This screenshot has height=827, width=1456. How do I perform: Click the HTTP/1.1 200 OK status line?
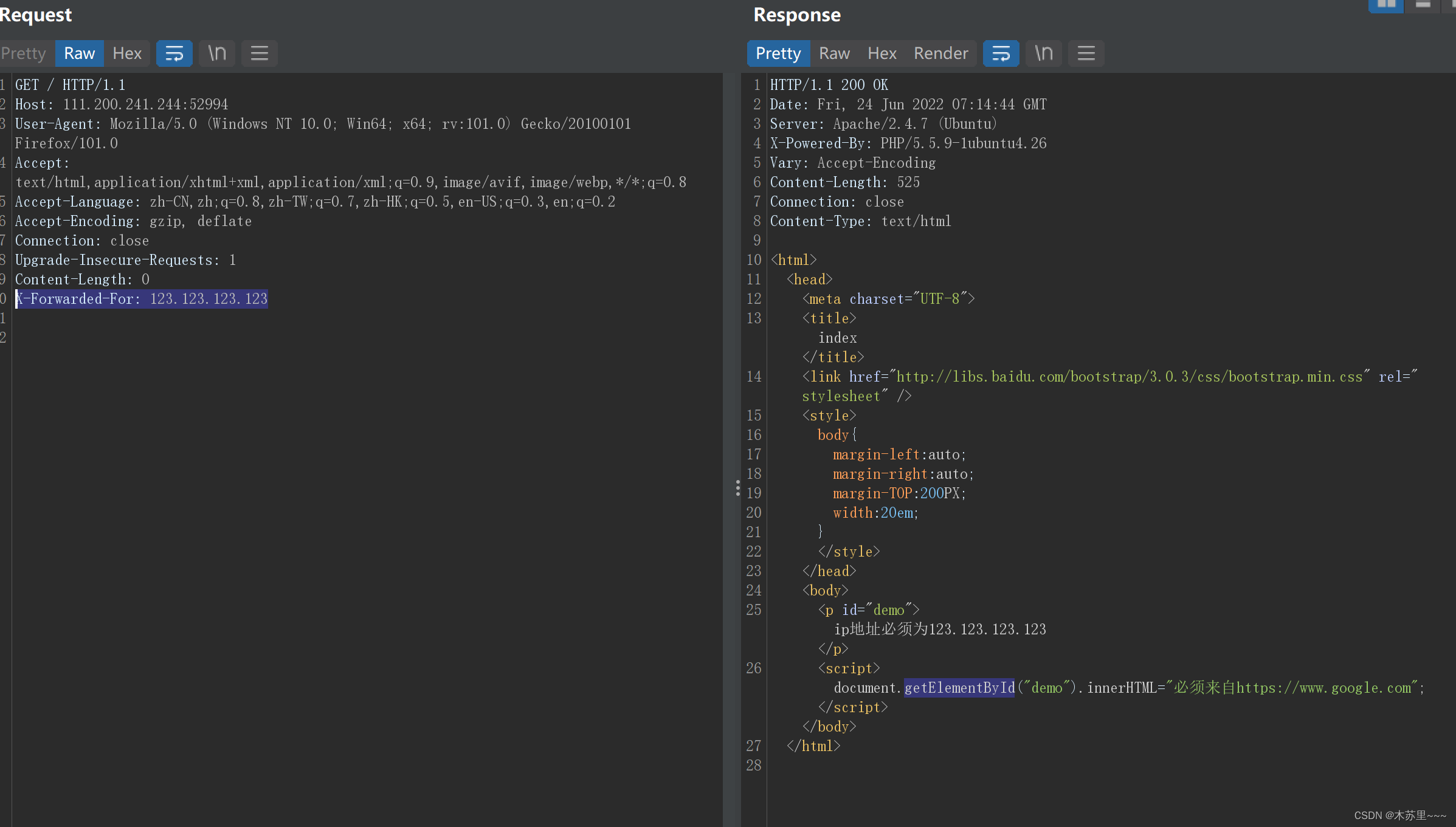829,85
